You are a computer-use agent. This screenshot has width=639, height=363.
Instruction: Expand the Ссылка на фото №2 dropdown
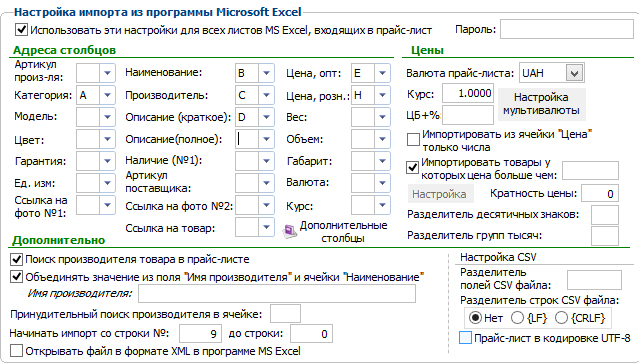point(266,205)
